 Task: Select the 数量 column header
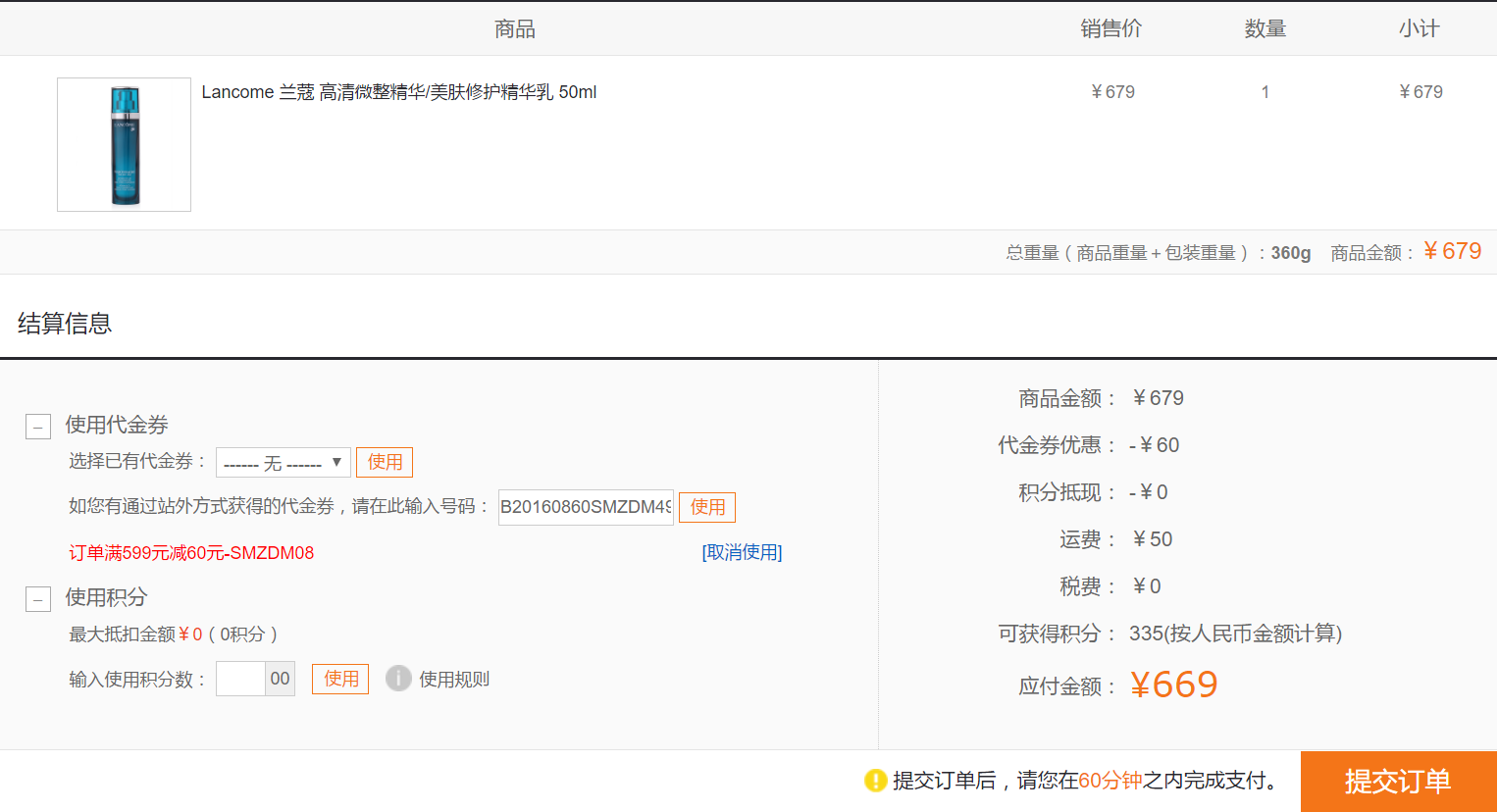1266,29
